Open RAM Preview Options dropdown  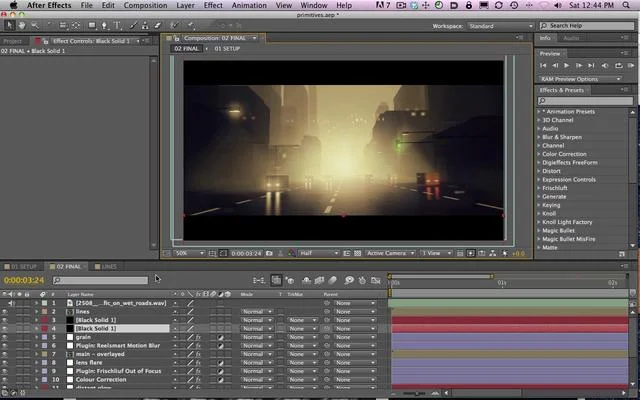click(x=580, y=79)
